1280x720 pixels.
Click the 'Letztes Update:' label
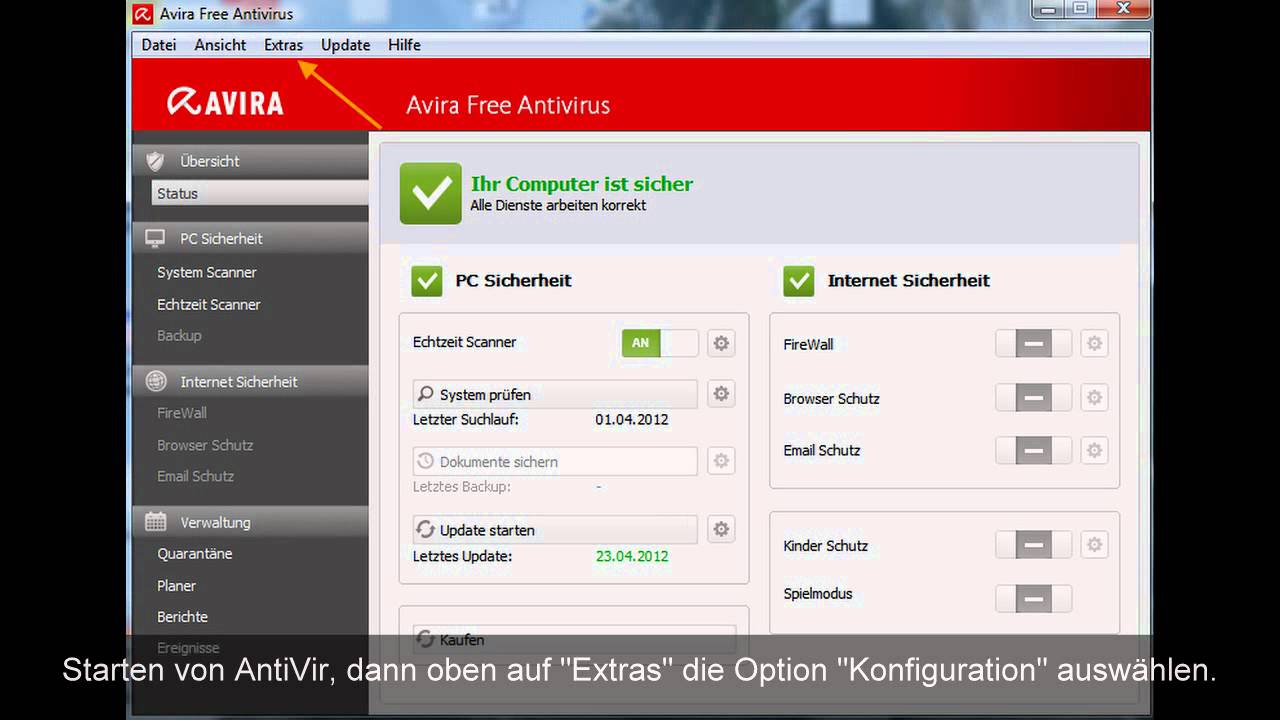click(463, 556)
